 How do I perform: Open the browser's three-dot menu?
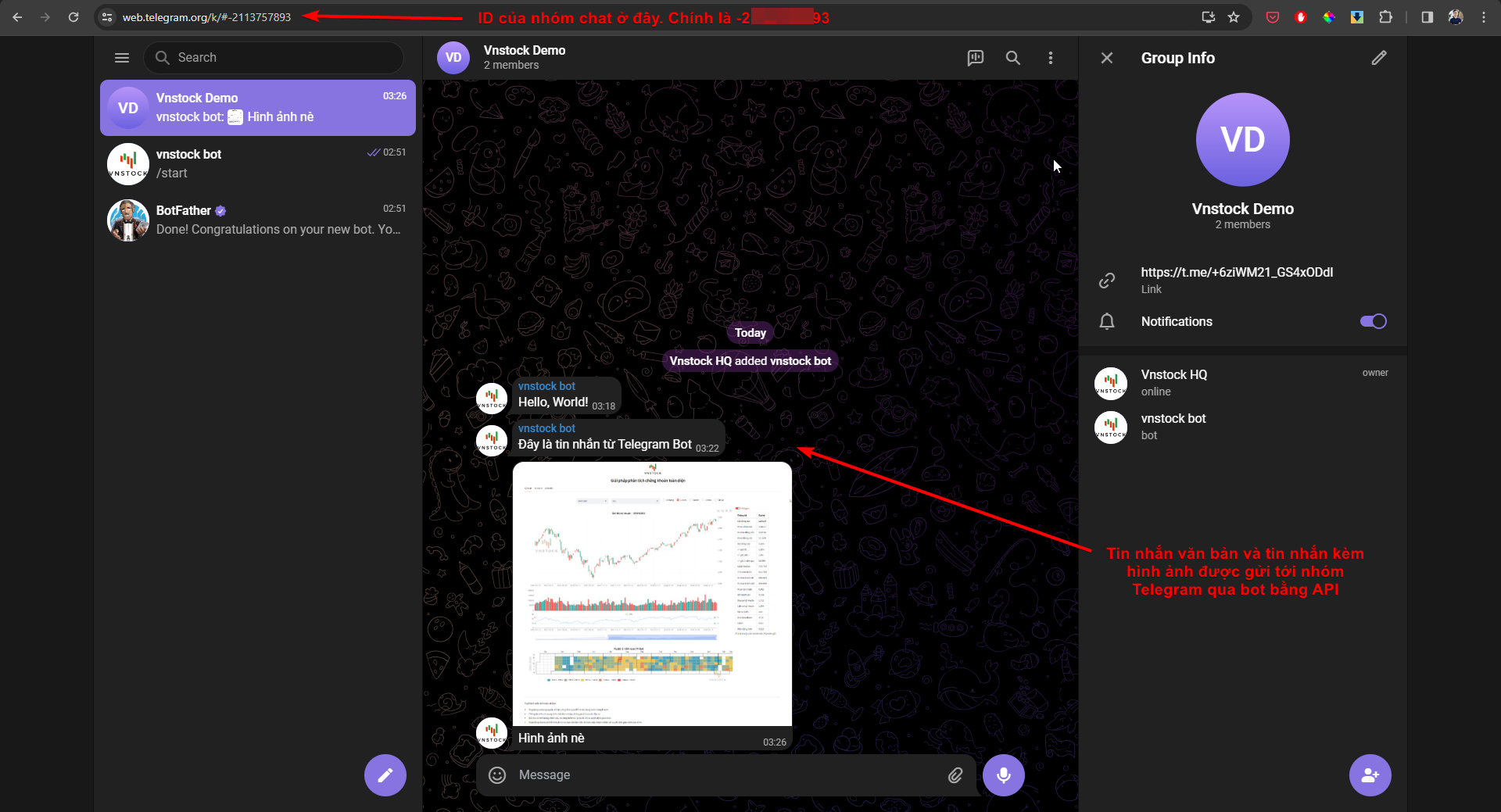click(1485, 16)
